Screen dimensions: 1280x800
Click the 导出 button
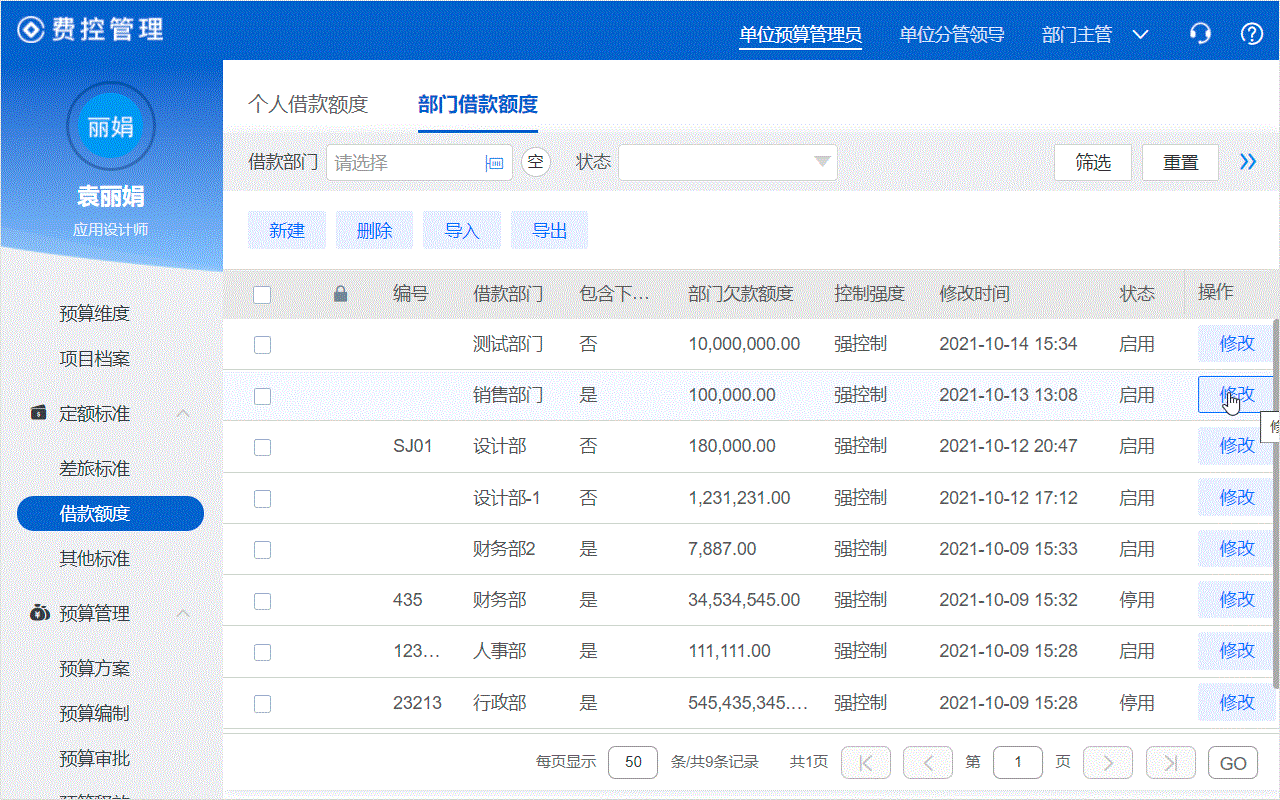coord(549,230)
